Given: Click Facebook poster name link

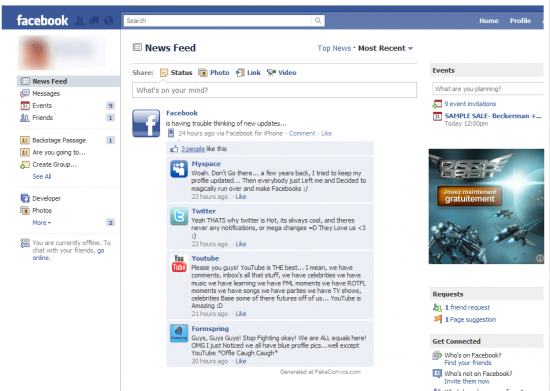Looking at the screenshot, I should point(182,113).
